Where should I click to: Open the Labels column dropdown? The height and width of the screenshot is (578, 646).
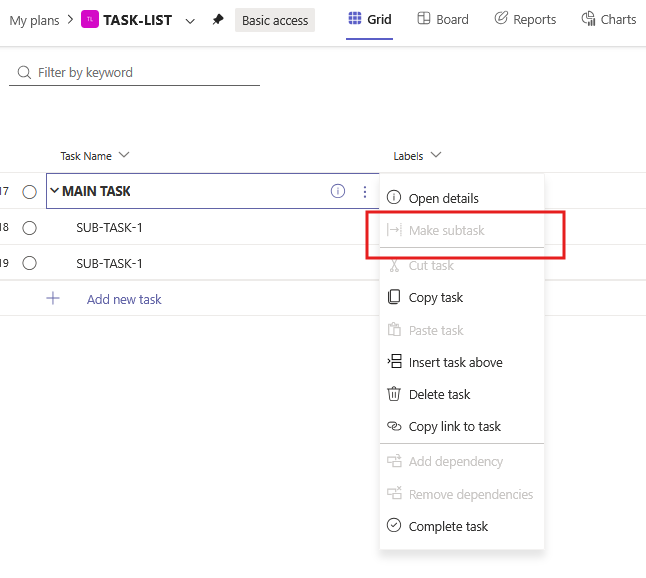point(436,155)
